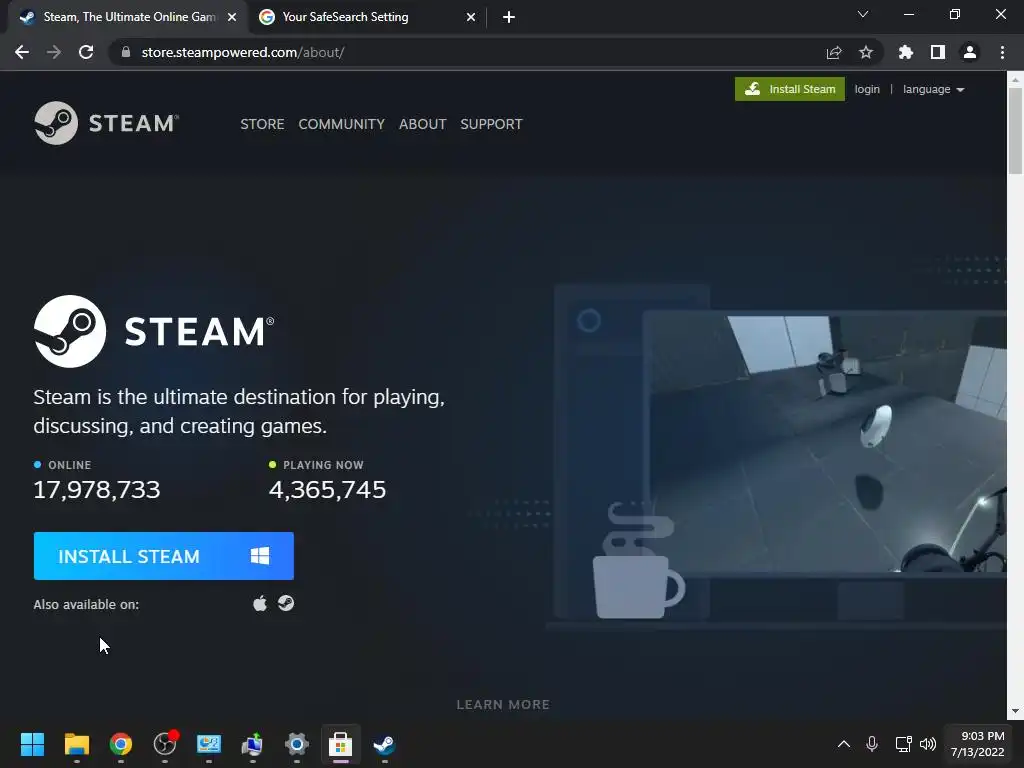The image size is (1024, 768).
Task: Open the Windows Start menu
Action: pyautogui.click(x=32, y=744)
